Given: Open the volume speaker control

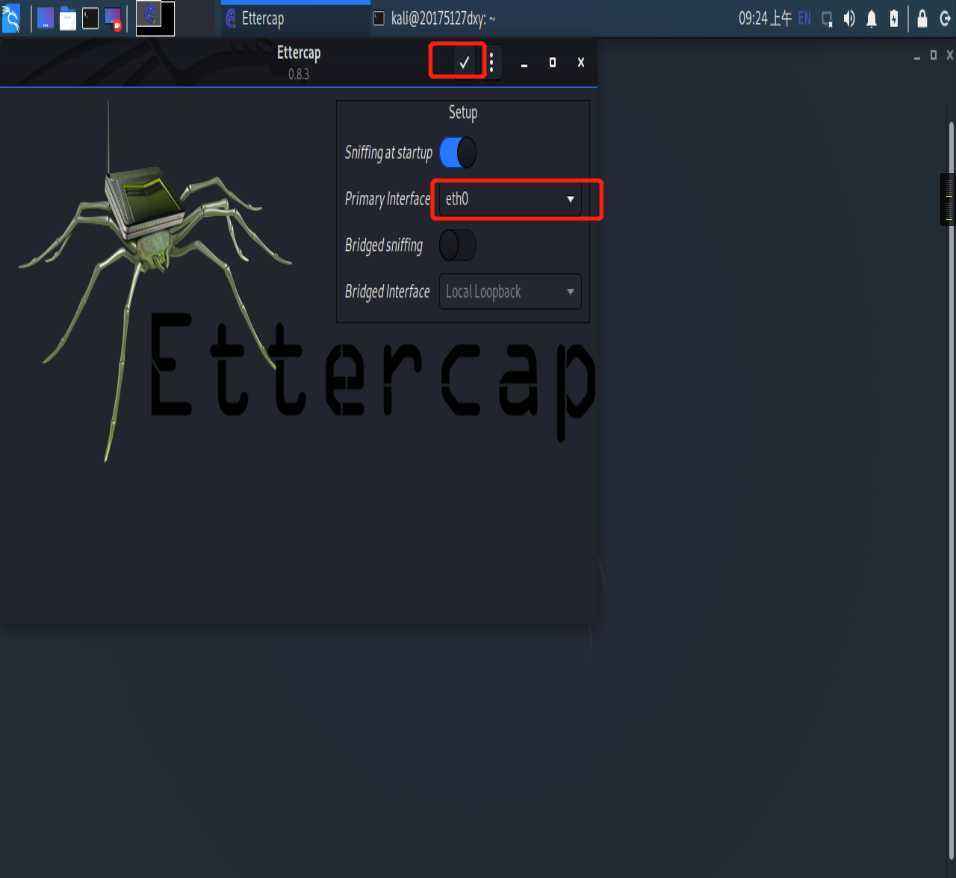Looking at the screenshot, I should 849,20.
